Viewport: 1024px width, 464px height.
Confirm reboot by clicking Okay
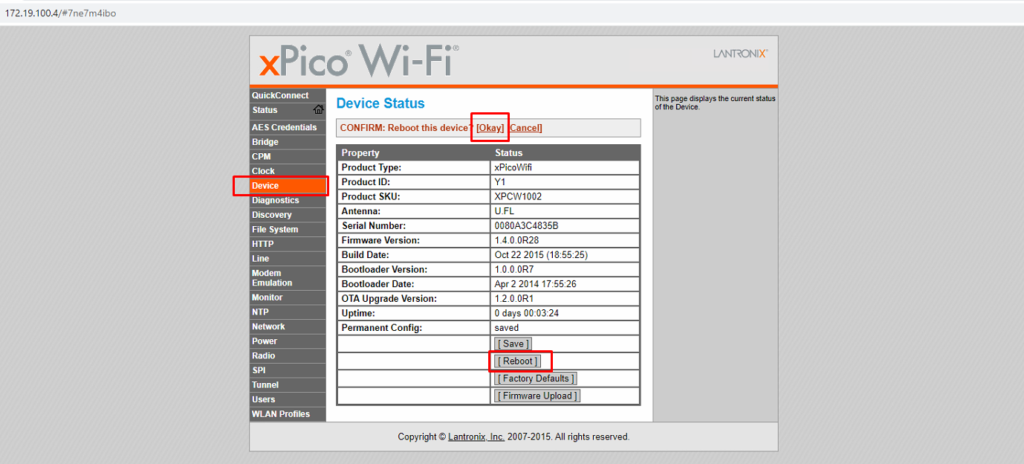[x=490, y=128]
